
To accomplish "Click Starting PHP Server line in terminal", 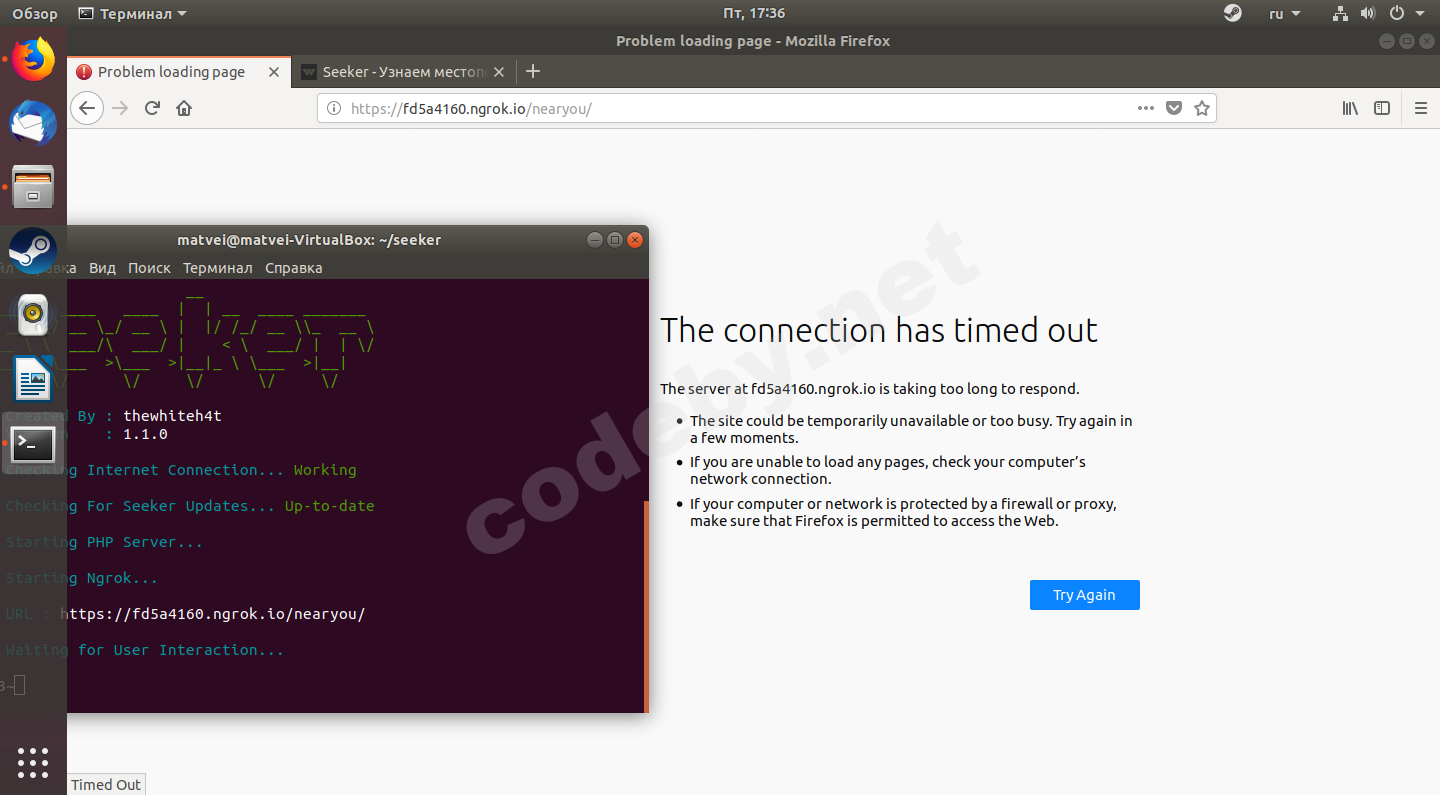I will (x=104, y=542).
